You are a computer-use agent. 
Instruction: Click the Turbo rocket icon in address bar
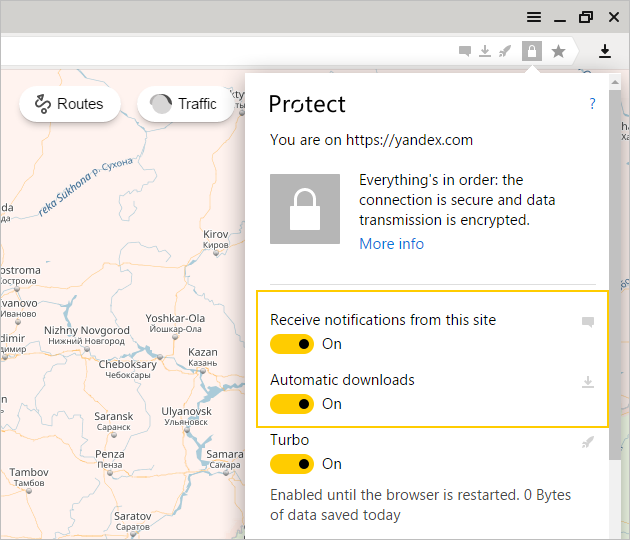pos(505,51)
